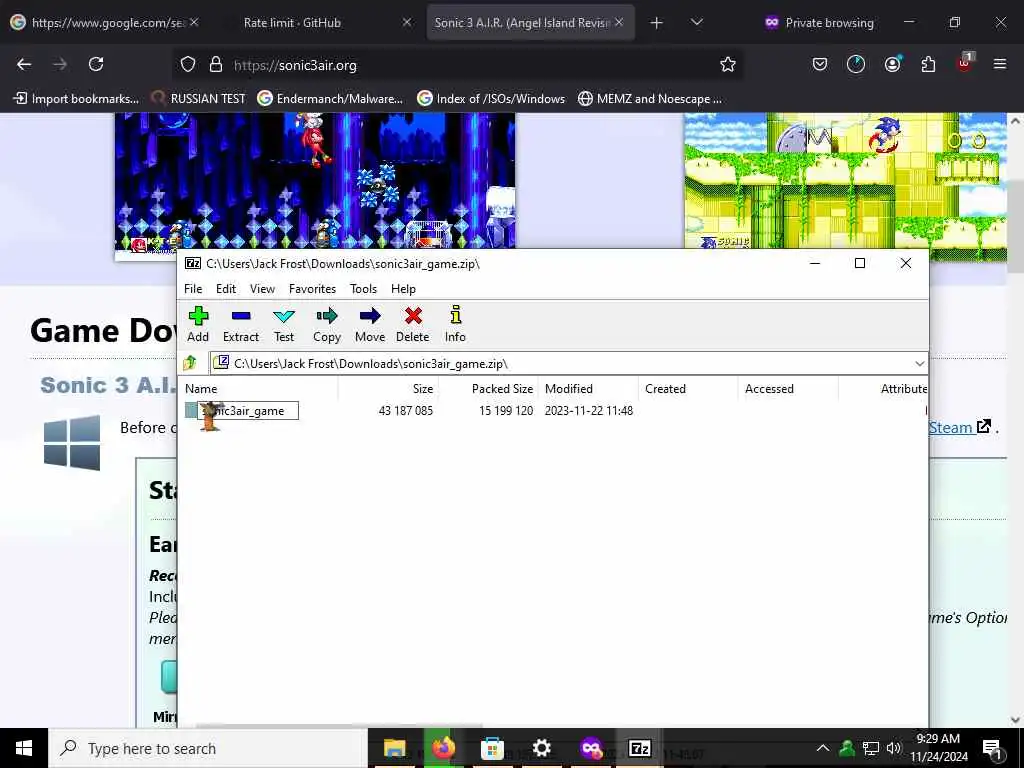Sort by the Accessed column header

coord(788,389)
